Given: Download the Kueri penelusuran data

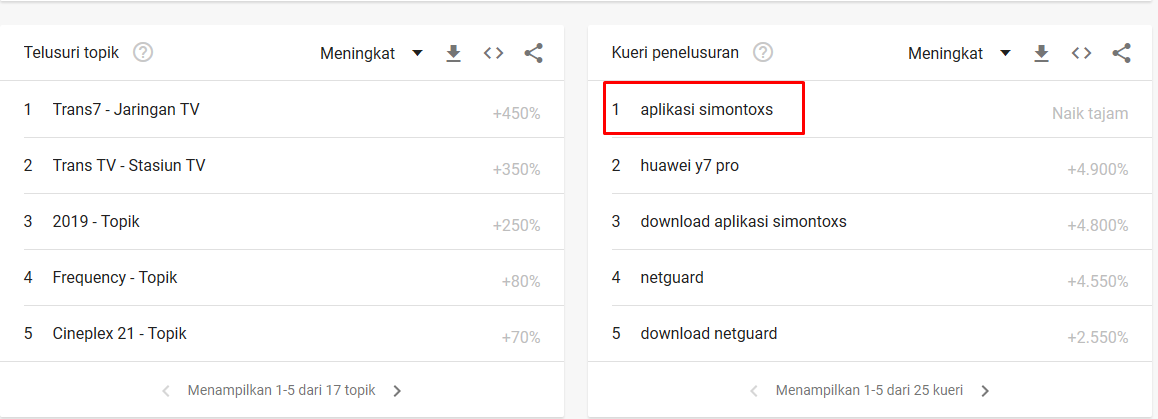Looking at the screenshot, I should pos(1041,53).
